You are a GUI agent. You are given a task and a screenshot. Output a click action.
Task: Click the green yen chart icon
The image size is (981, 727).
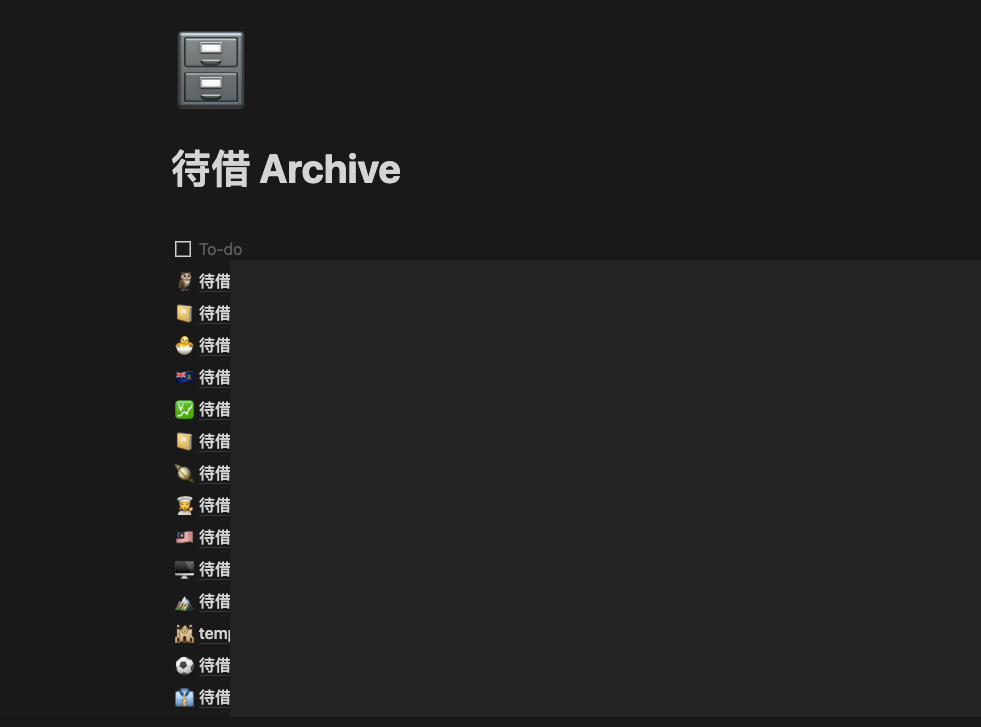(x=184, y=409)
